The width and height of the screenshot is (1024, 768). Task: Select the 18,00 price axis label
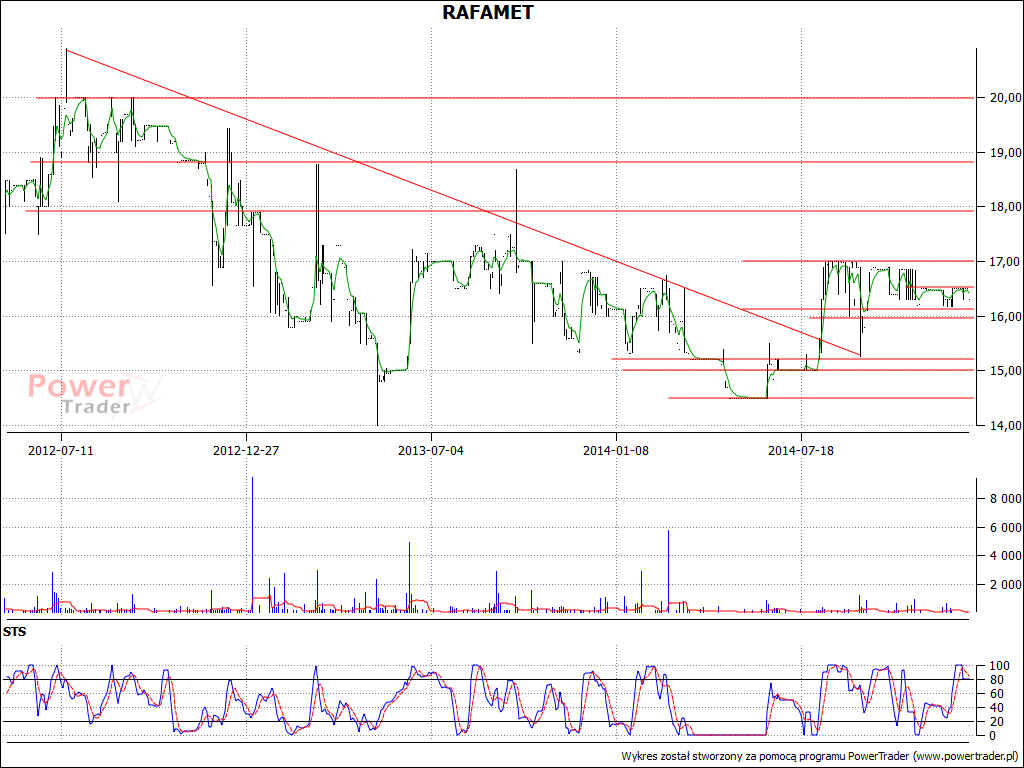[x=1006, y=207]
